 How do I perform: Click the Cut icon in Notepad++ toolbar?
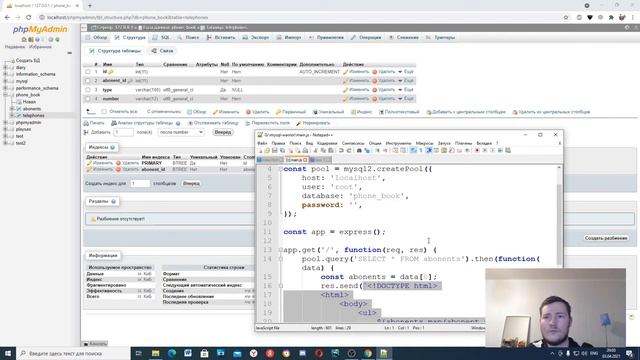coord(315,151)
